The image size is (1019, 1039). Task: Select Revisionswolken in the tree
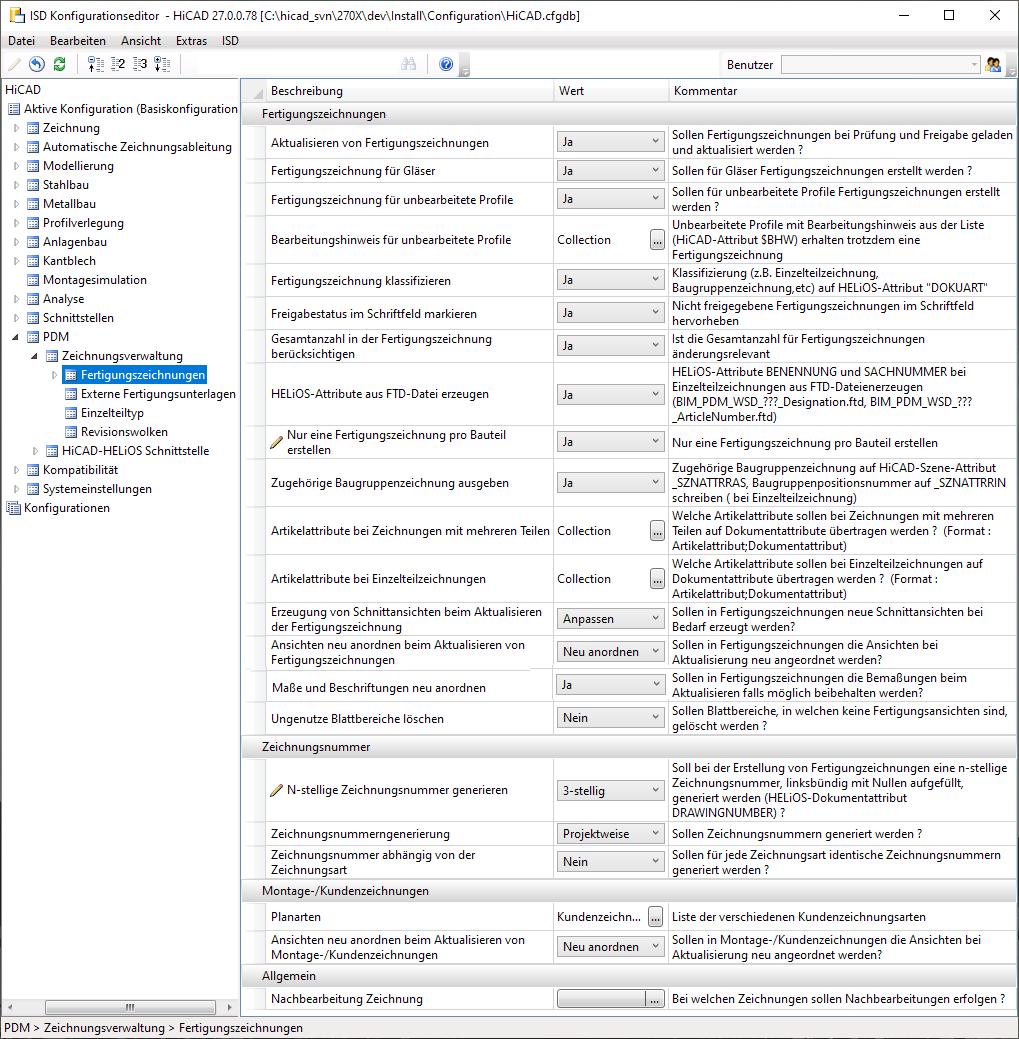pyautogui.click(x=124, y=432)
